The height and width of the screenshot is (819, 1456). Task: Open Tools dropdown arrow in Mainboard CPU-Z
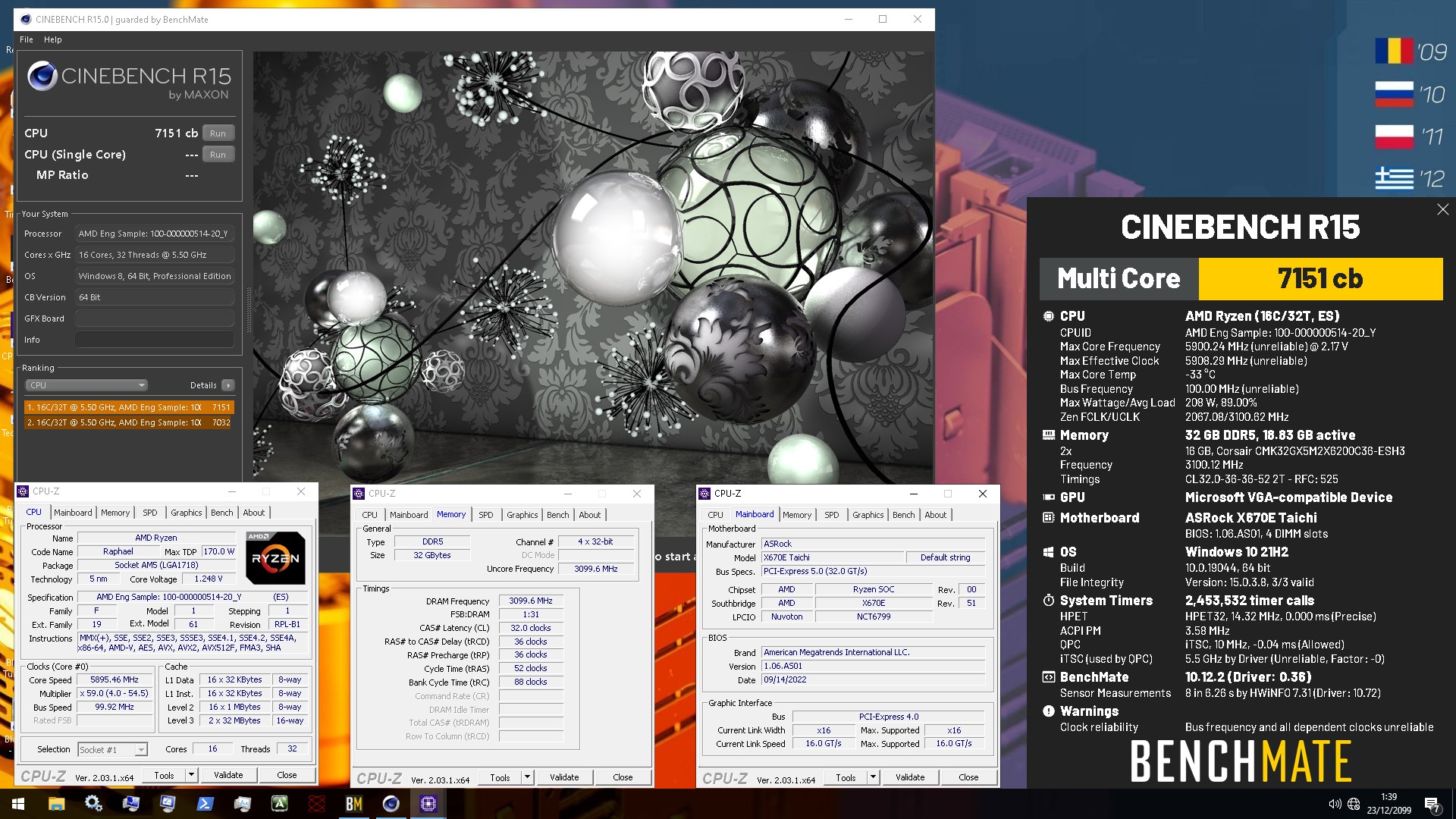click(873, 777)
